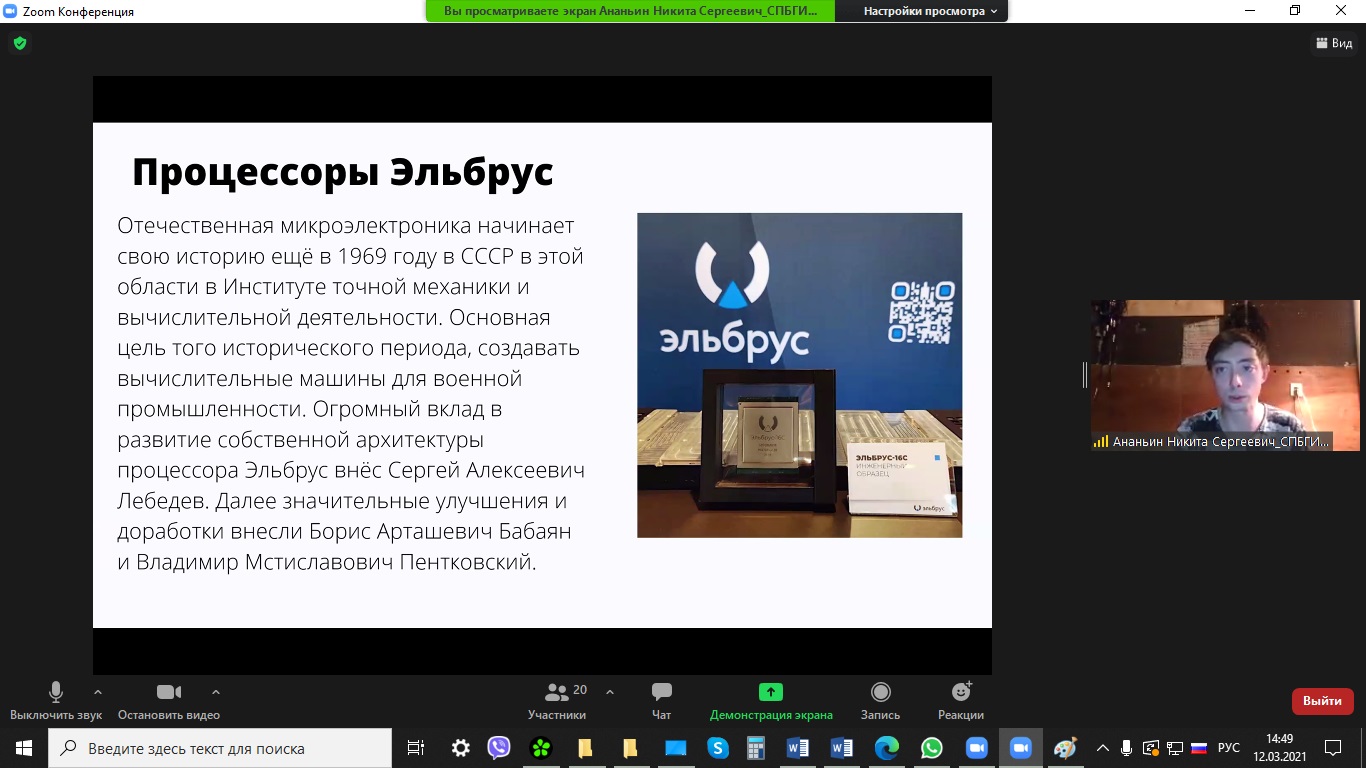
Task: Open the second File Explorer folder on the taskbar
Action: (630, 748)
